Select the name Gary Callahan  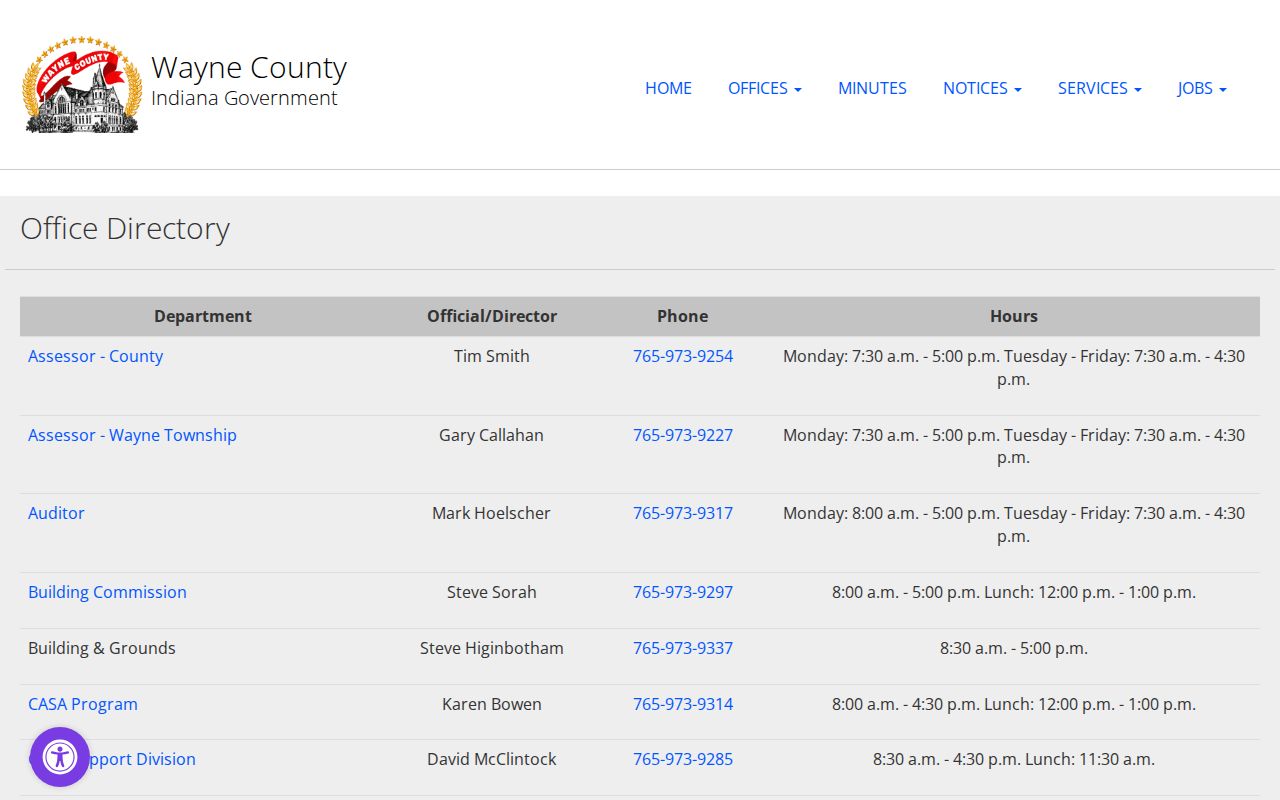492,435
